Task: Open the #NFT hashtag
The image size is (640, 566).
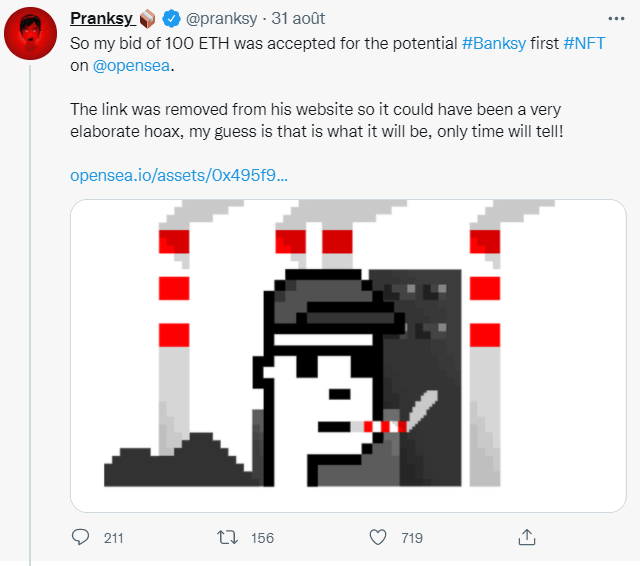Action: coord(585,45)
